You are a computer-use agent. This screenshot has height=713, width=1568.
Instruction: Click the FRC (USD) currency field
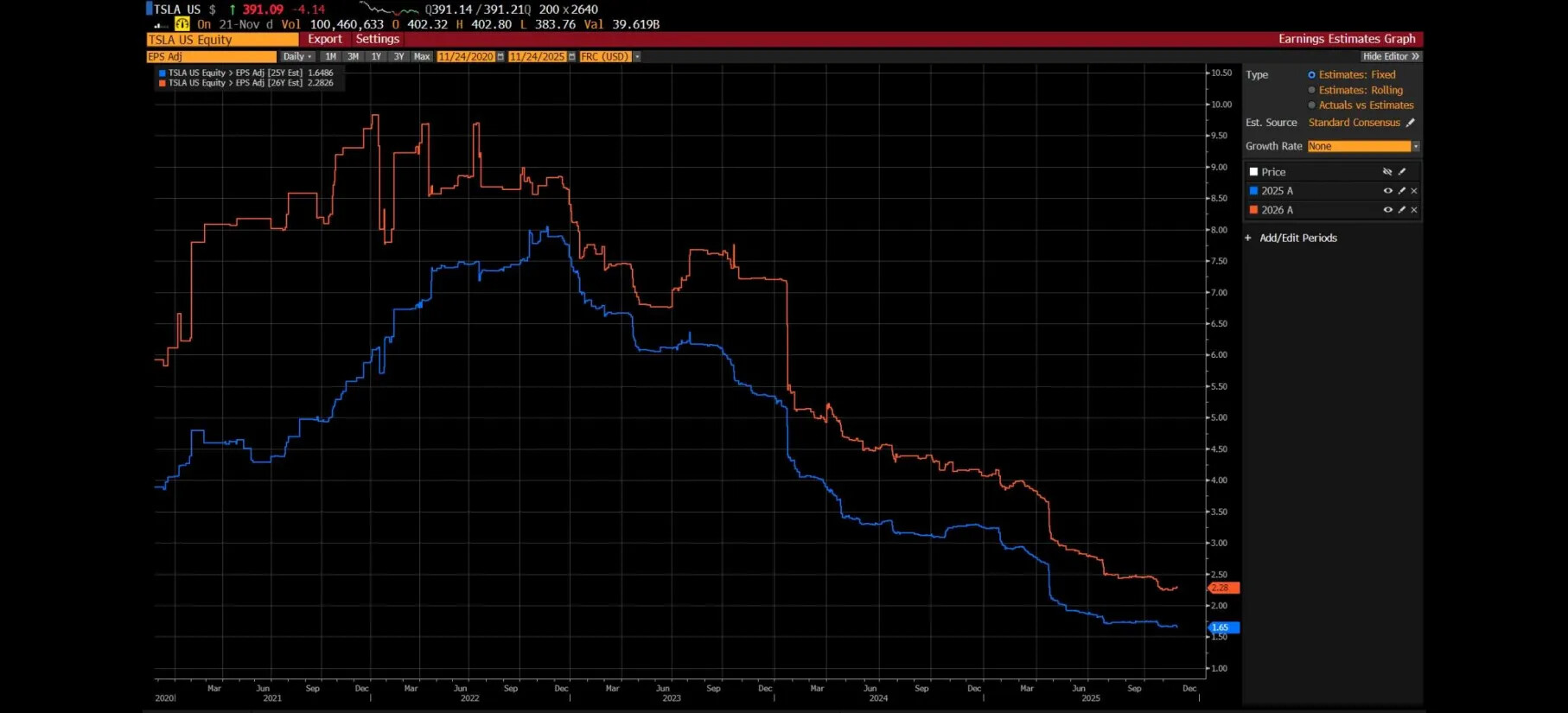point(605,57)
